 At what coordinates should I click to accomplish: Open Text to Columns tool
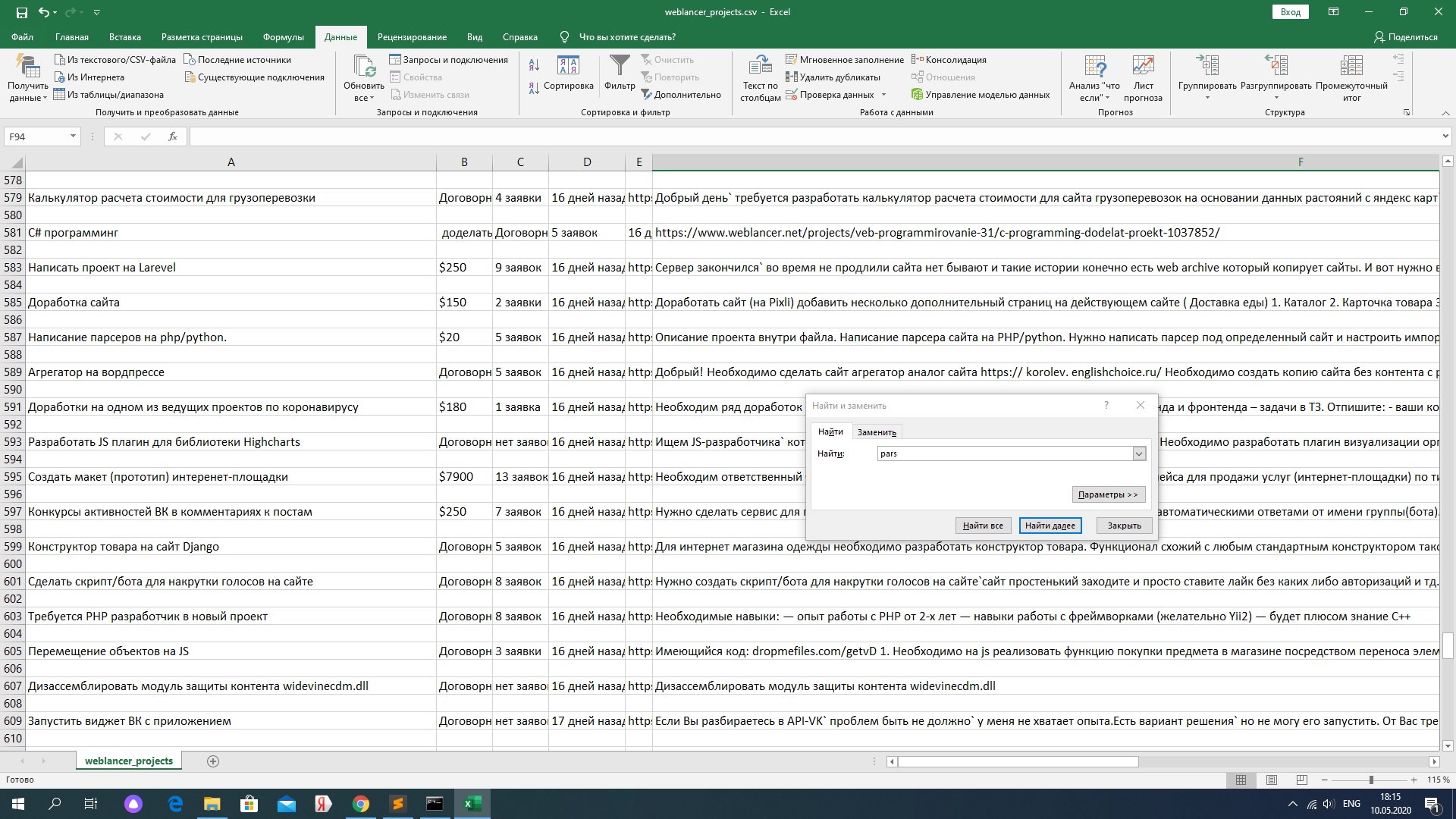(760, 67)
